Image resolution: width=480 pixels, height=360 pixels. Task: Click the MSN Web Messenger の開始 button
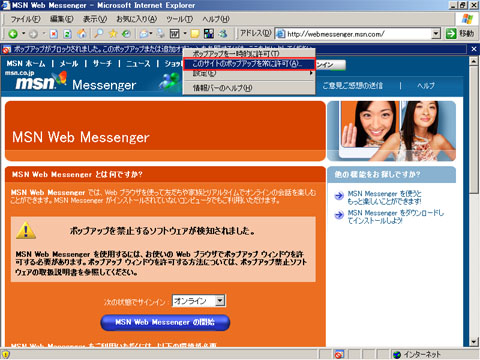click(165, 322)
